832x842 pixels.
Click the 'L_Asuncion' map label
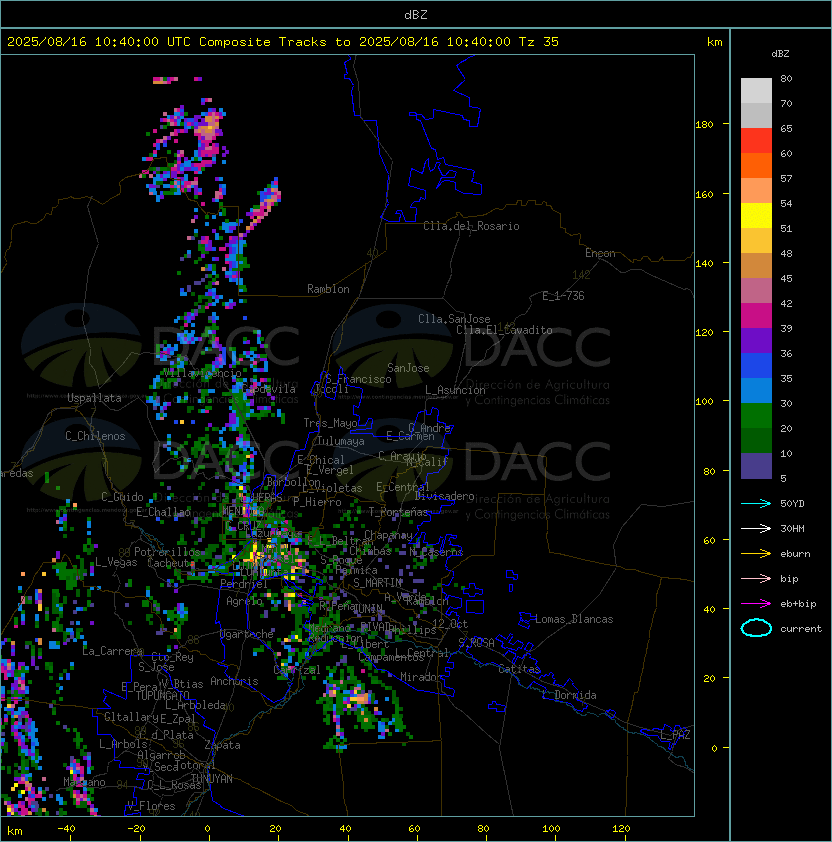455,390
